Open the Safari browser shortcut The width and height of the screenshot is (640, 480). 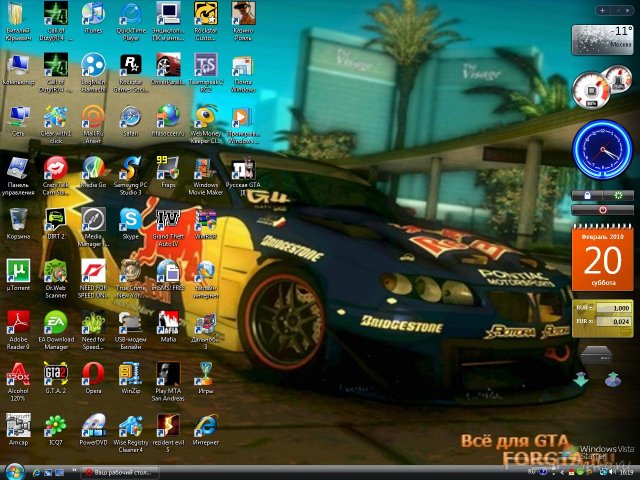pyautogui.click(x=130, y=118)
